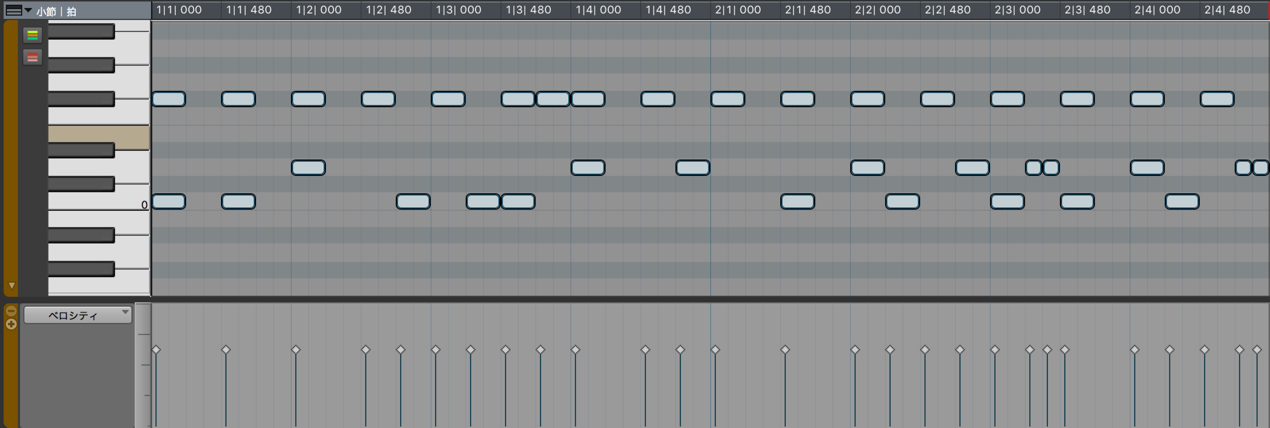Click the 2|1|000 ruler position
Viewport: 1270px width, 428px height.
coord(738,10)
